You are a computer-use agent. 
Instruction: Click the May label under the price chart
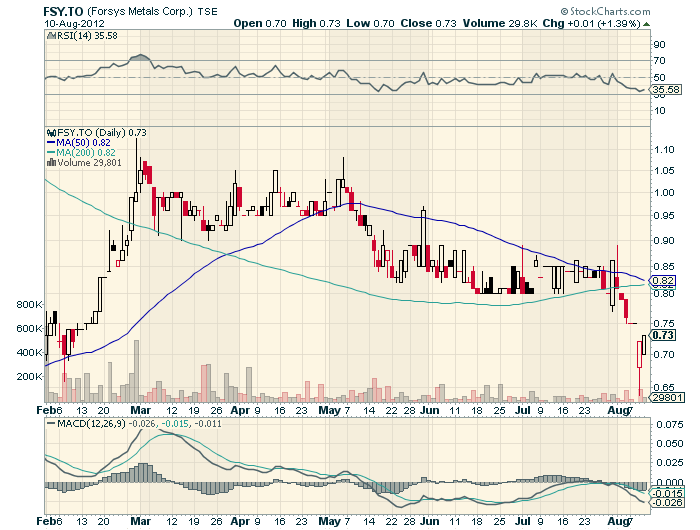pos(329,410)
